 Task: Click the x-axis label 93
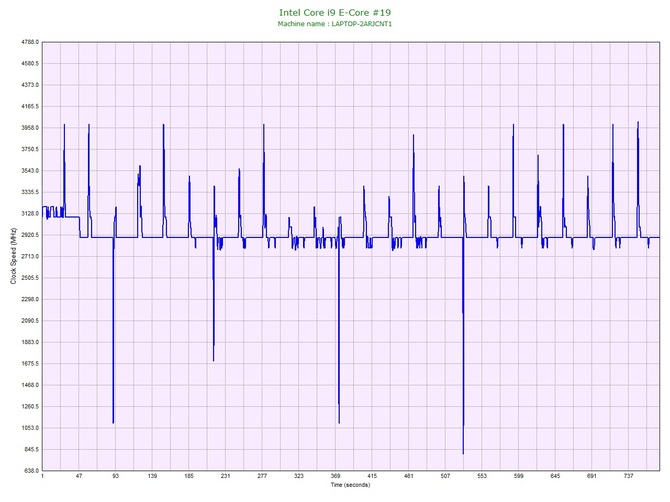116,476
